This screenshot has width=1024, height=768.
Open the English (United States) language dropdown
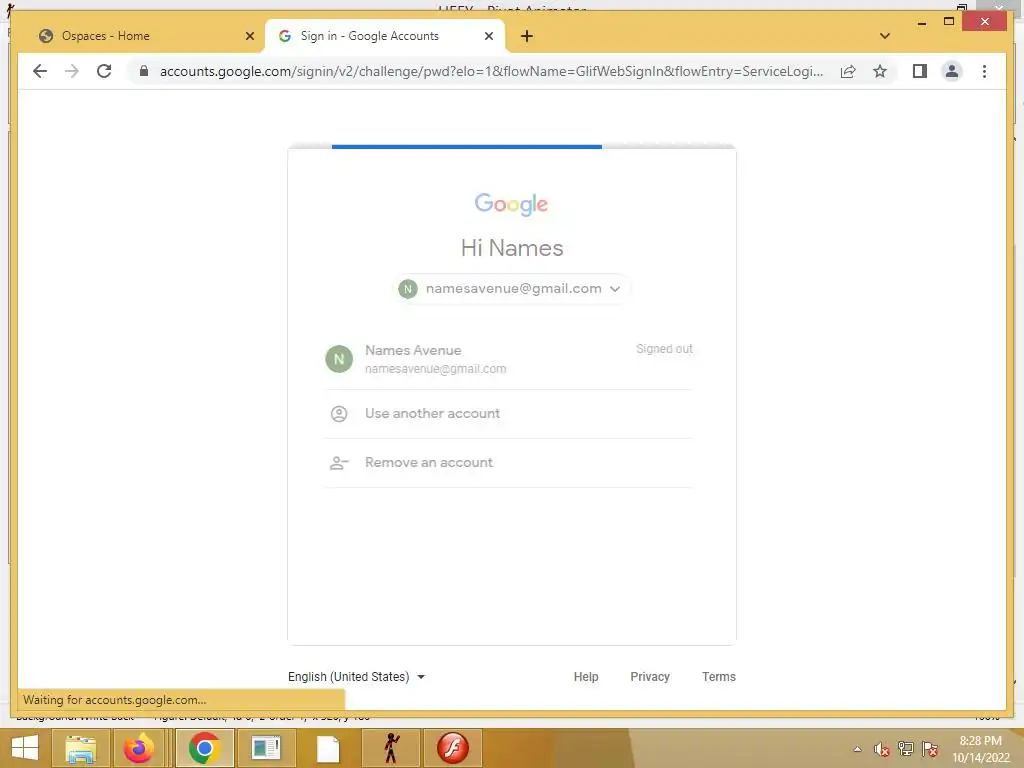(x=357, y=677)
